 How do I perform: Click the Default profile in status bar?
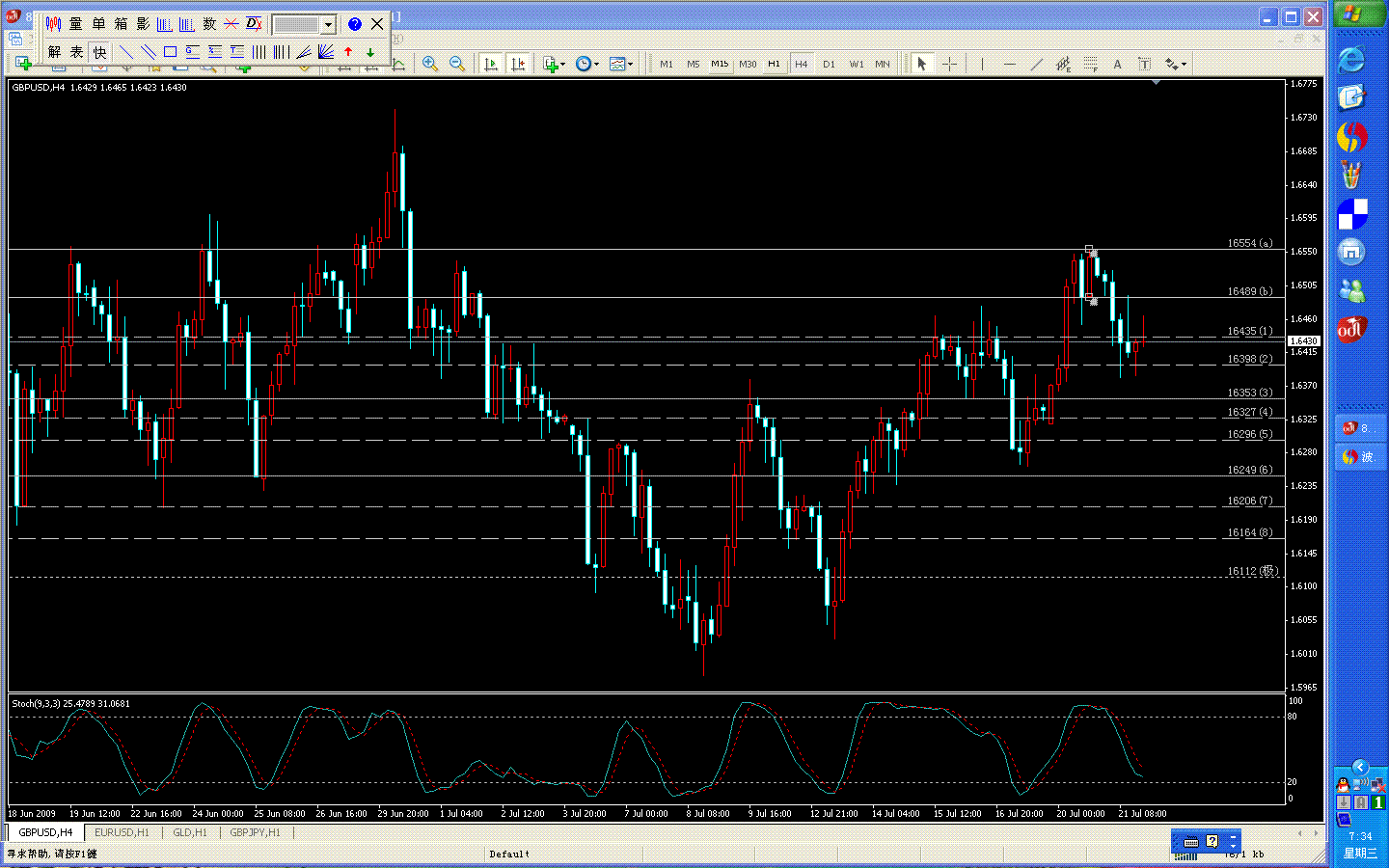tap(509, 854)
